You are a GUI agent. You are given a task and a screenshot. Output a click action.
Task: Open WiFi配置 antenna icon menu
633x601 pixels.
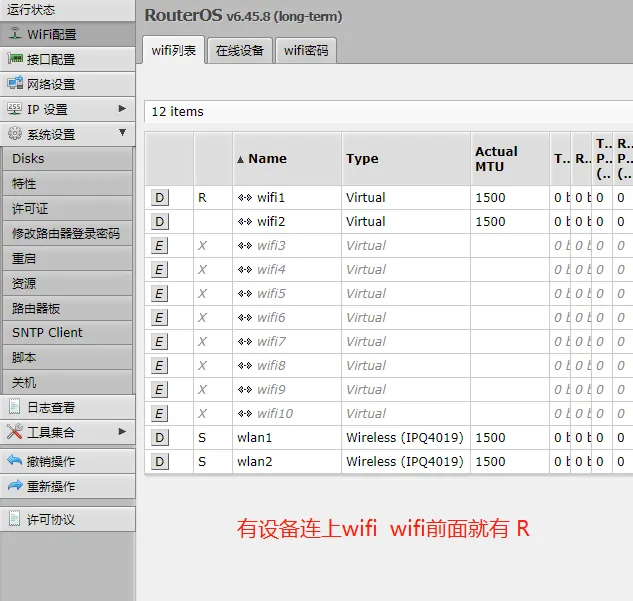pyautogui.click(x=15, y=34)
